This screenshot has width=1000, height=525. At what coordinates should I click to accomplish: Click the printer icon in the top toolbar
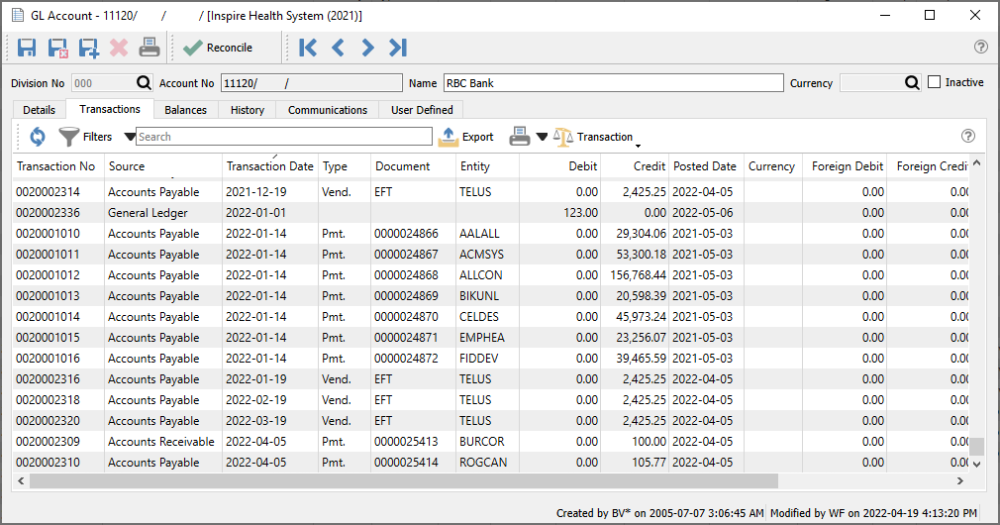pyautogui.click(x=148, y=47)
